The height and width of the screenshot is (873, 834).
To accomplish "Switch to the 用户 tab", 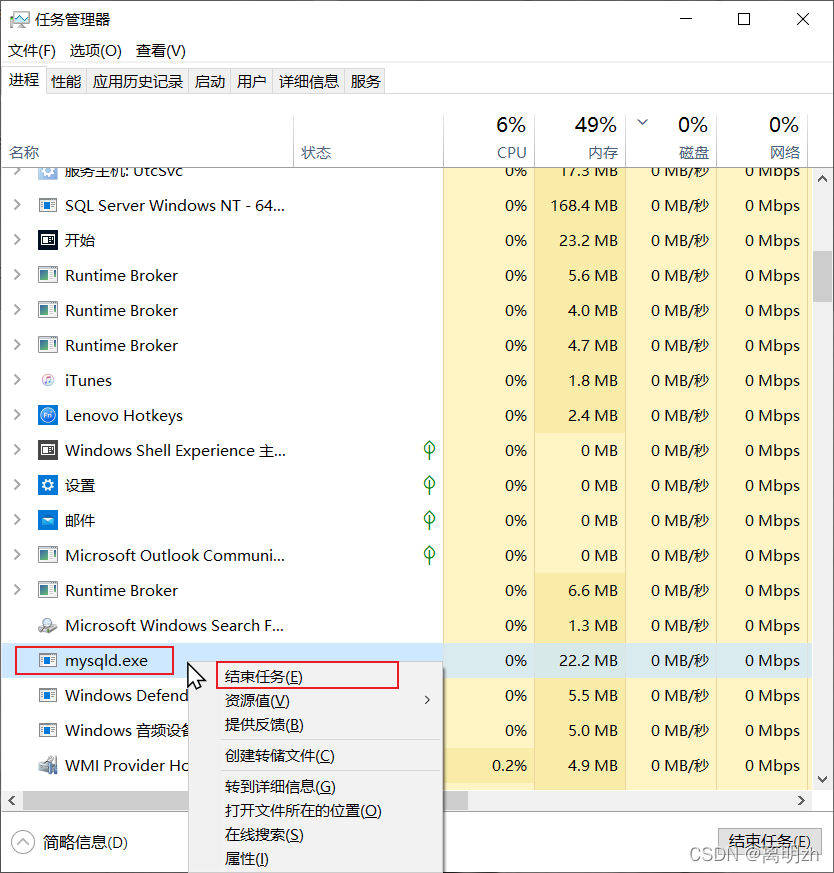I will point(251,82).
